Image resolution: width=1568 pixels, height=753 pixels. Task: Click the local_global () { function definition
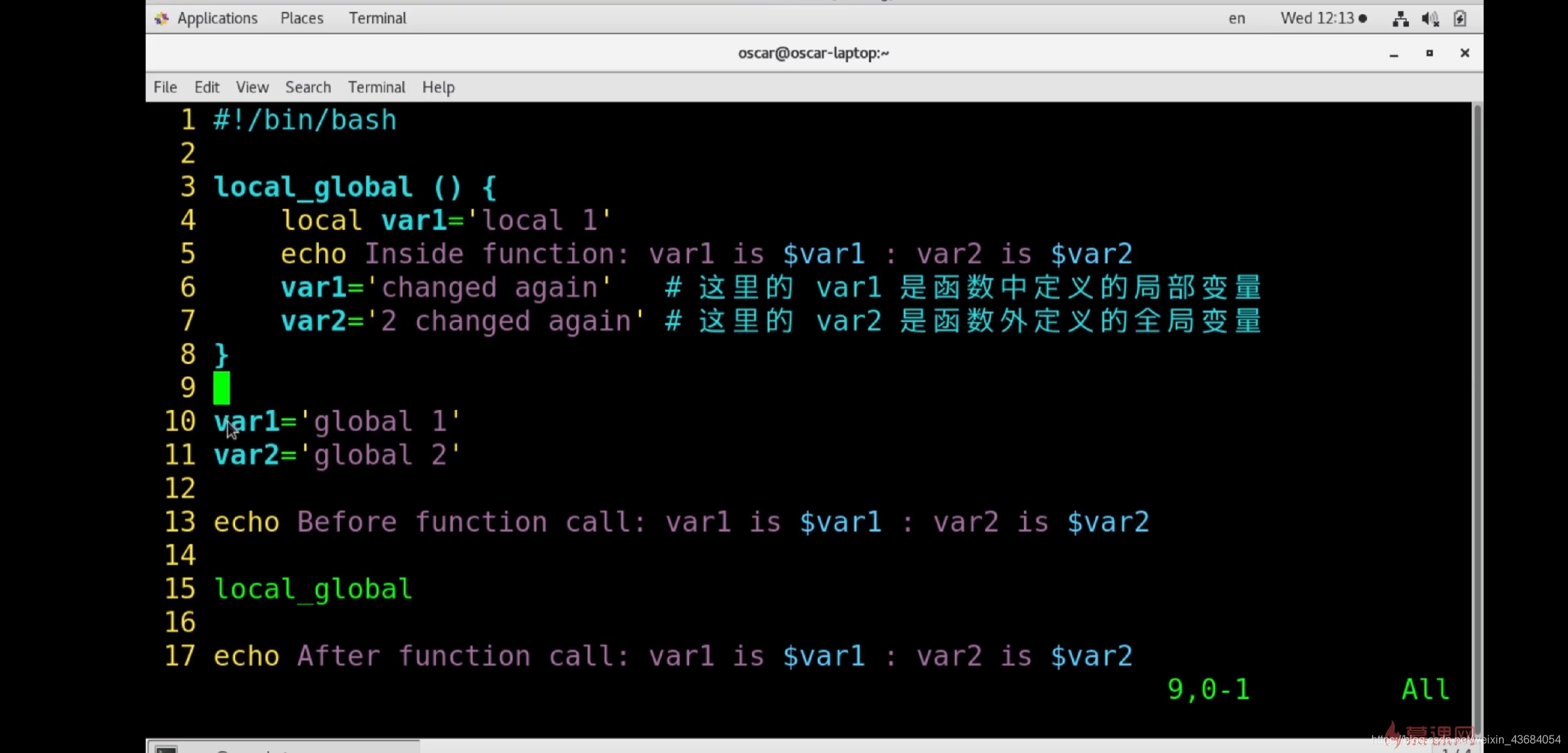(x=355, y=187)
